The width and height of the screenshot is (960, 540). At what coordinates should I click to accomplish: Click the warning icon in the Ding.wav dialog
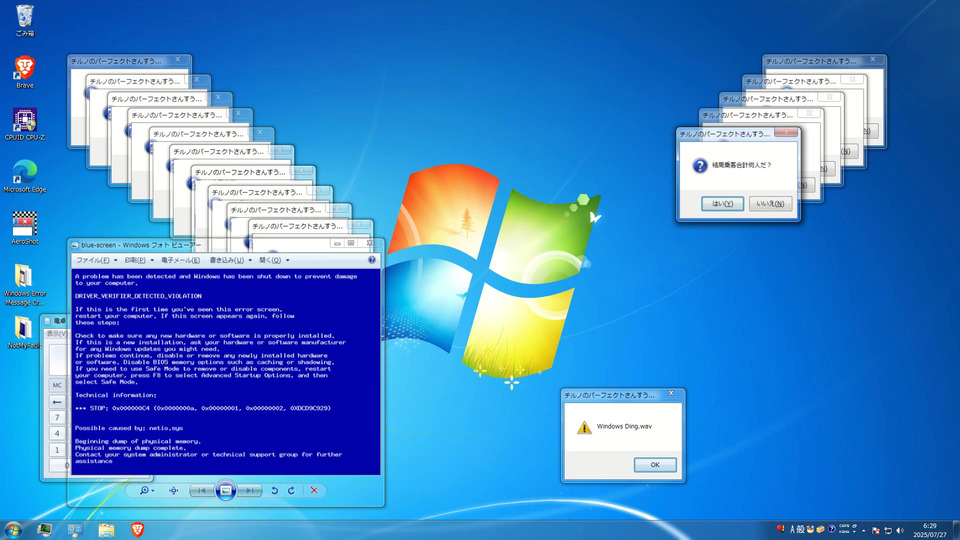pyautogui.click(x=584, y=427)
